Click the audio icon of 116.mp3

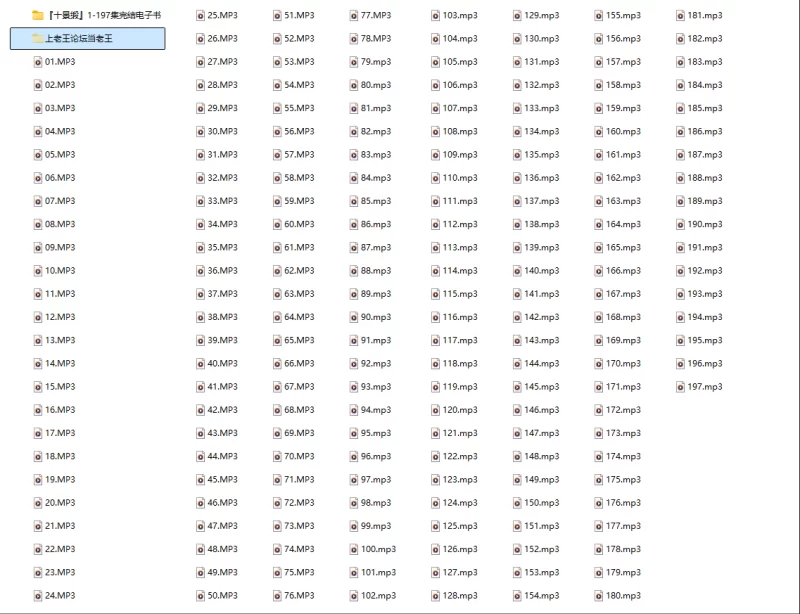click(435, 317)
